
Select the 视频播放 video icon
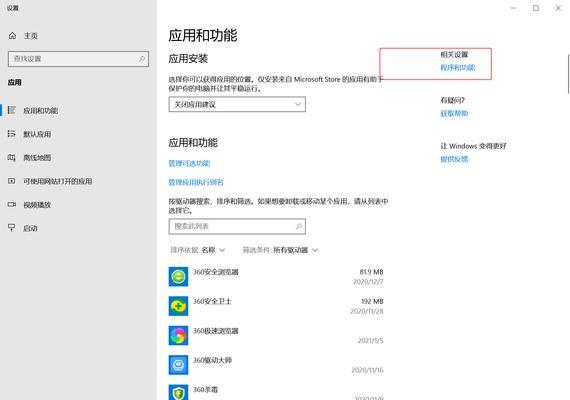click(x=12, y=205)
